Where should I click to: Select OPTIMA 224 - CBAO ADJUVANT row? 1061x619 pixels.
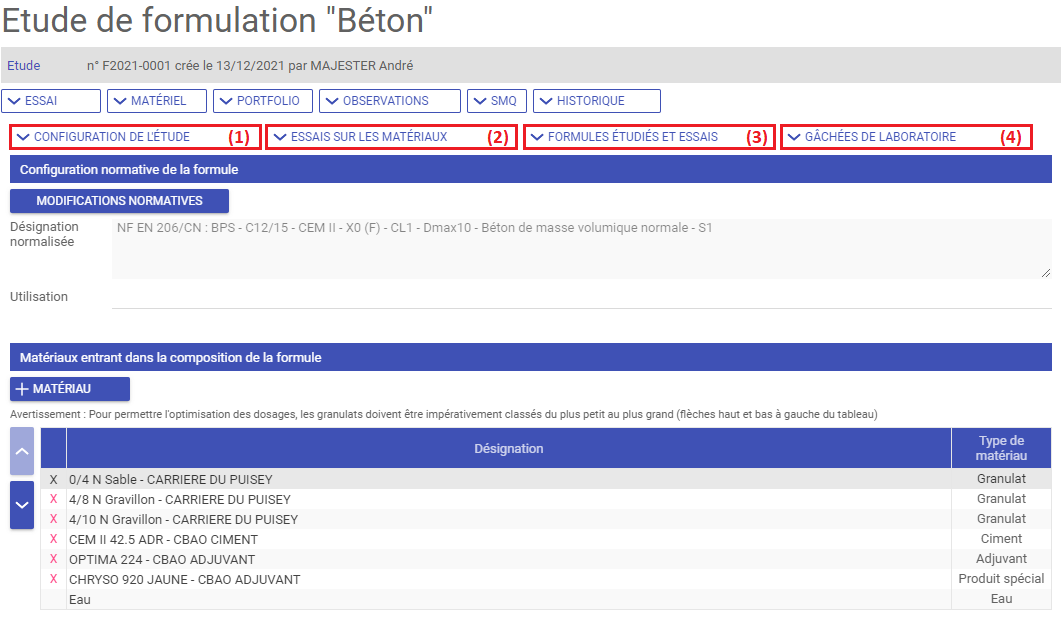[x=509, y=559]
